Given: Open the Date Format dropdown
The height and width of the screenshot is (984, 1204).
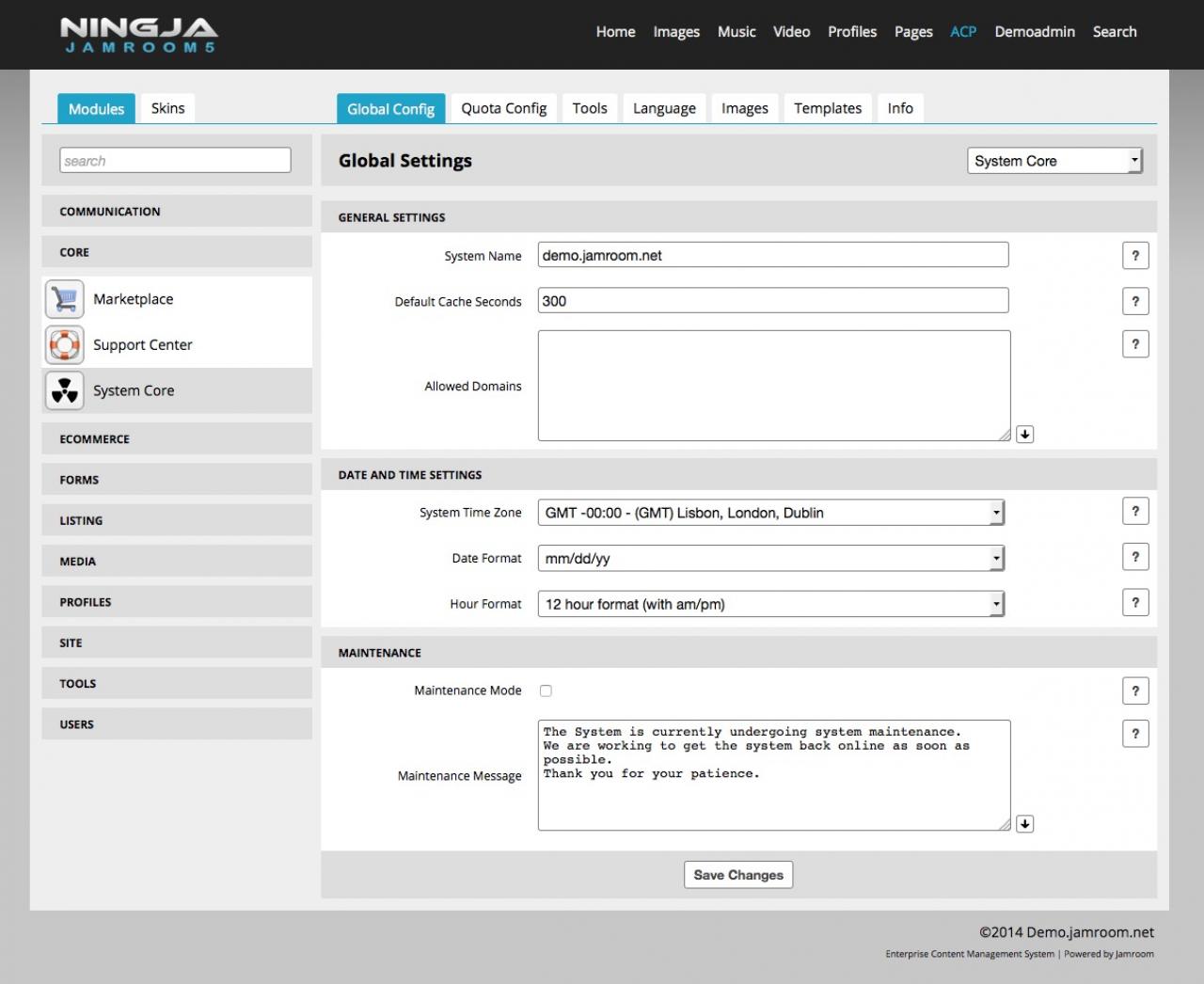Looking at the screenshot, I should pos(770,559).
